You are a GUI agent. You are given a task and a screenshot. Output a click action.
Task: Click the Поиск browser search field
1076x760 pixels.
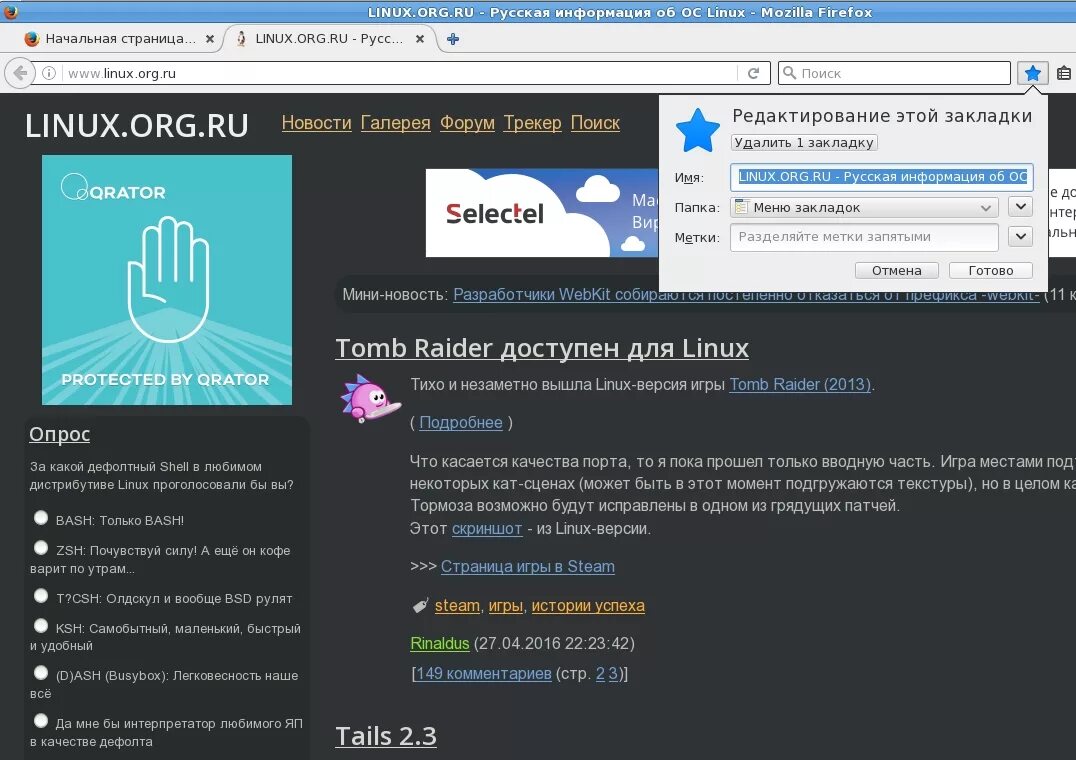click(894, 73)
